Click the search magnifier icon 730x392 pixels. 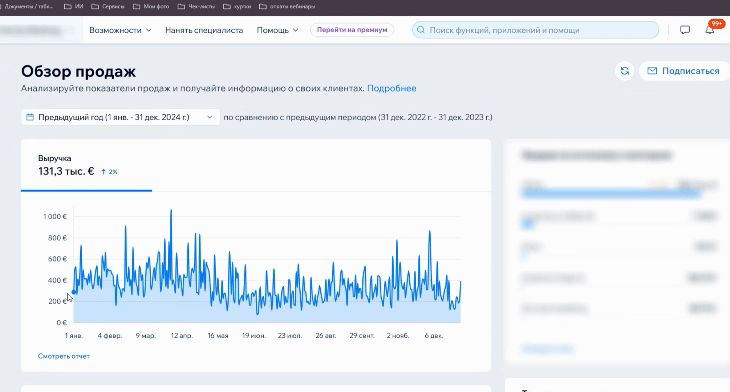(x=420, y=30)
